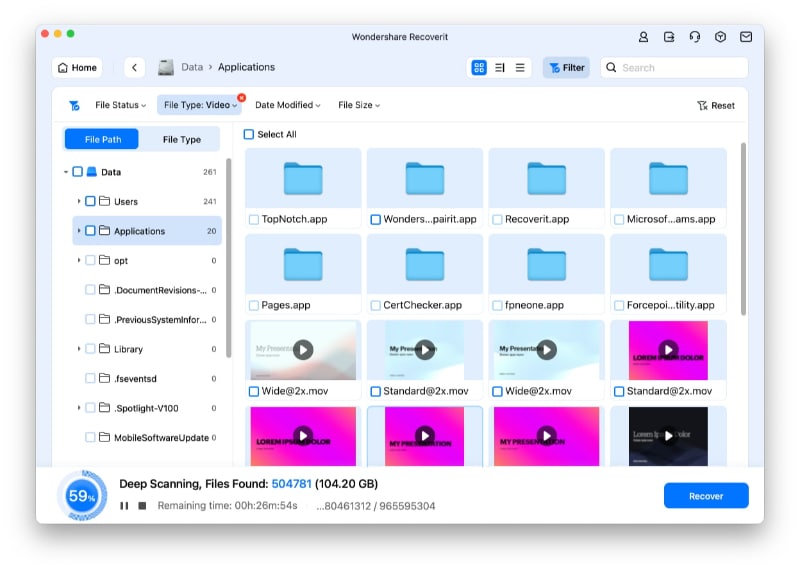The height and width of the screenshot is (571, 800).
Task: Open the File Type: Video dropdown
Action: [199, 105]
